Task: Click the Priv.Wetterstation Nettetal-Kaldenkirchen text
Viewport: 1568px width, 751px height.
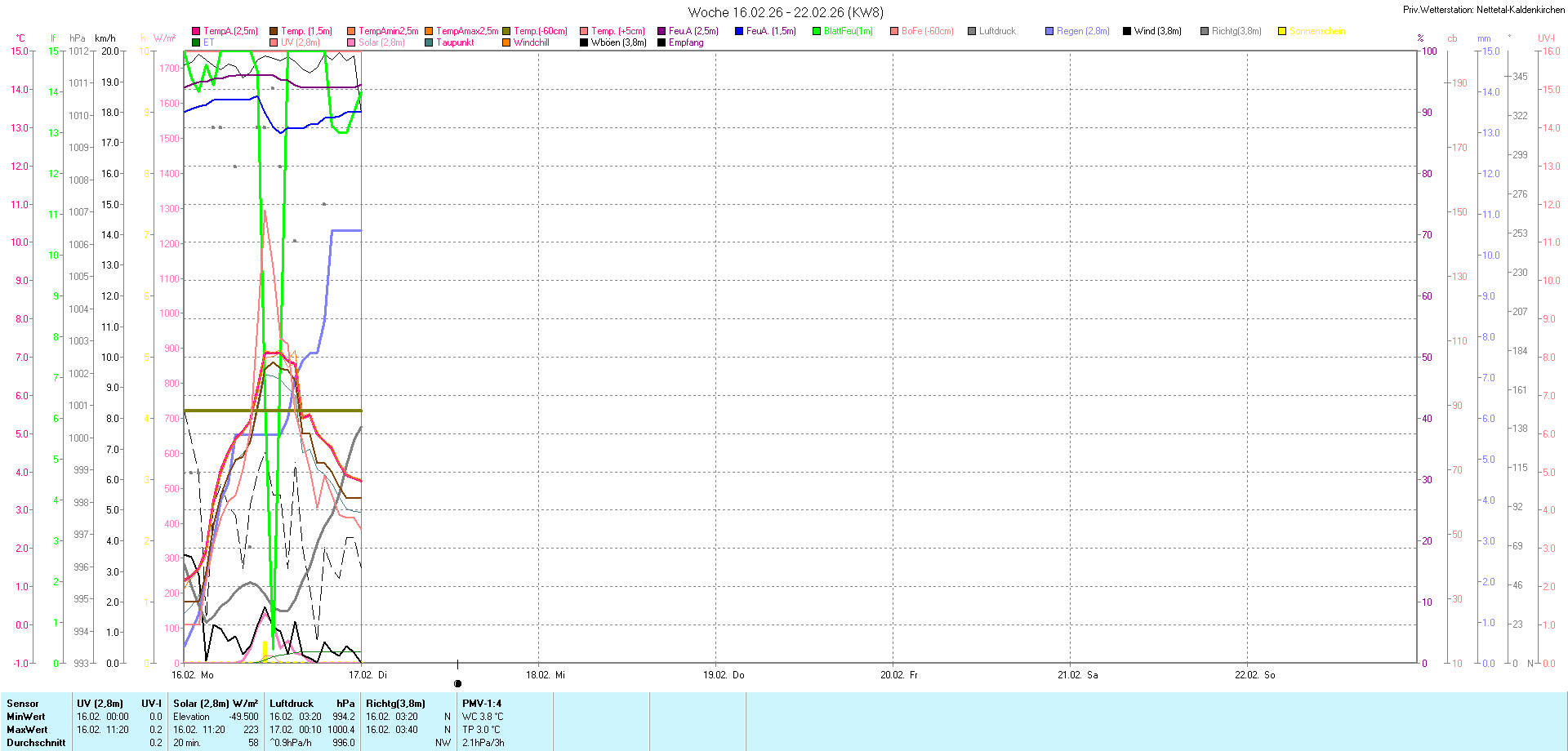Action: click(x=1483, y=10)
